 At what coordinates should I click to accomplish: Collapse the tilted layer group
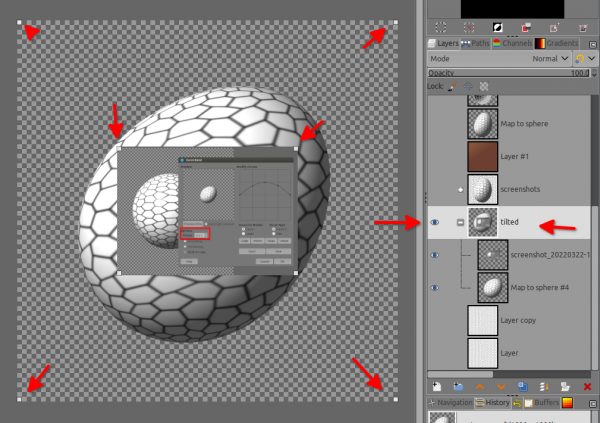[460, 222]
